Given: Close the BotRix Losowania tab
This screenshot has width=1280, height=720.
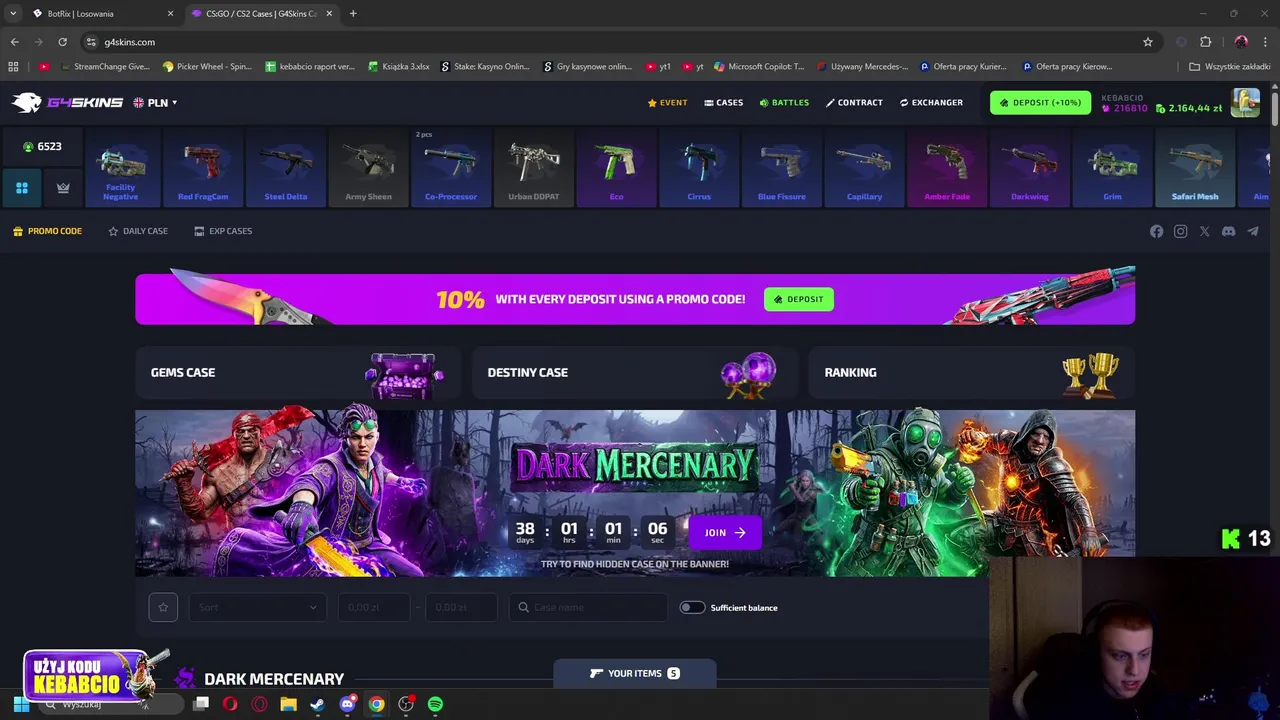Looking at the screenshot, I should click(x=170, y=14).
